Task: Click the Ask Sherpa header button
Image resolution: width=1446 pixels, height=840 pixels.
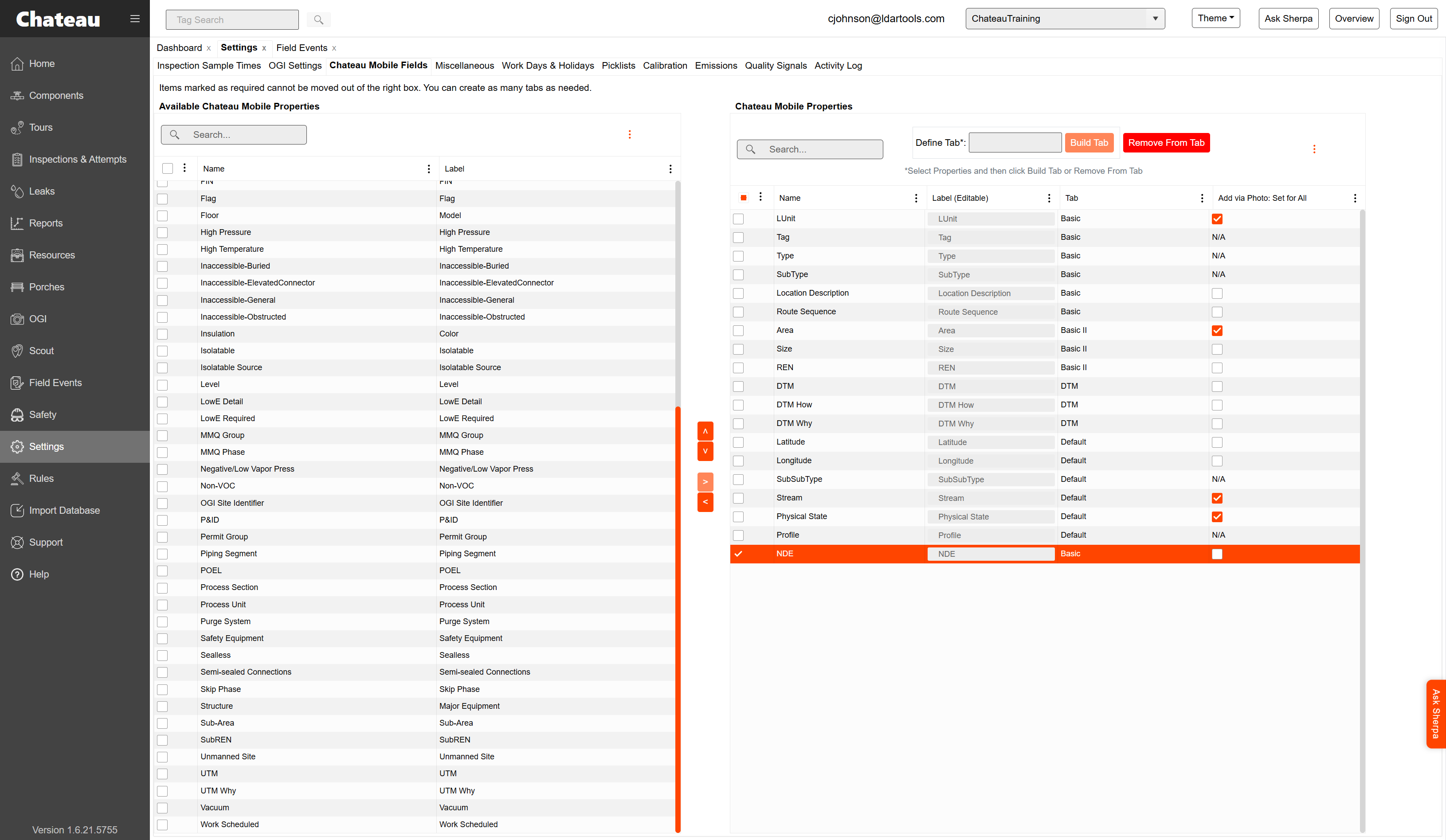Action: (x=1288, y=18)
